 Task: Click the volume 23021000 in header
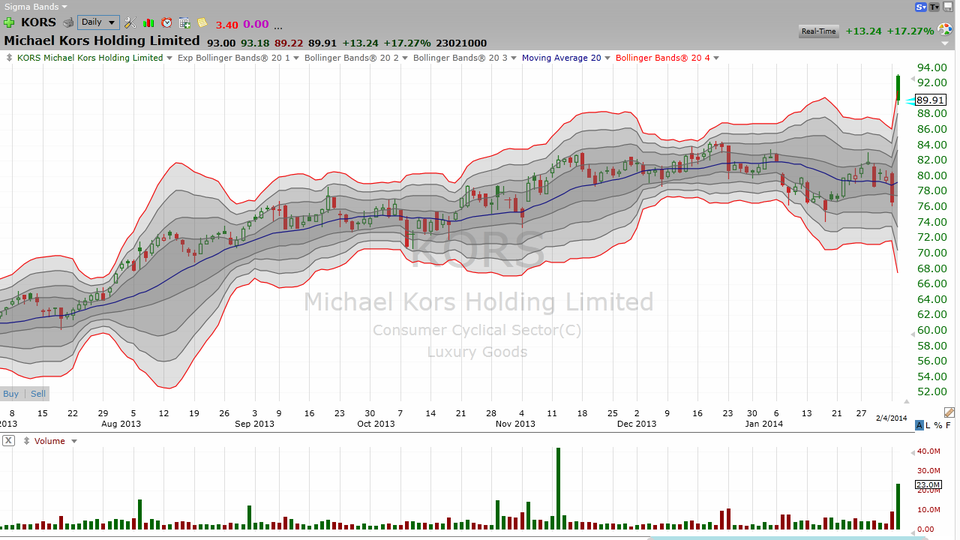[x=462, y=43]
